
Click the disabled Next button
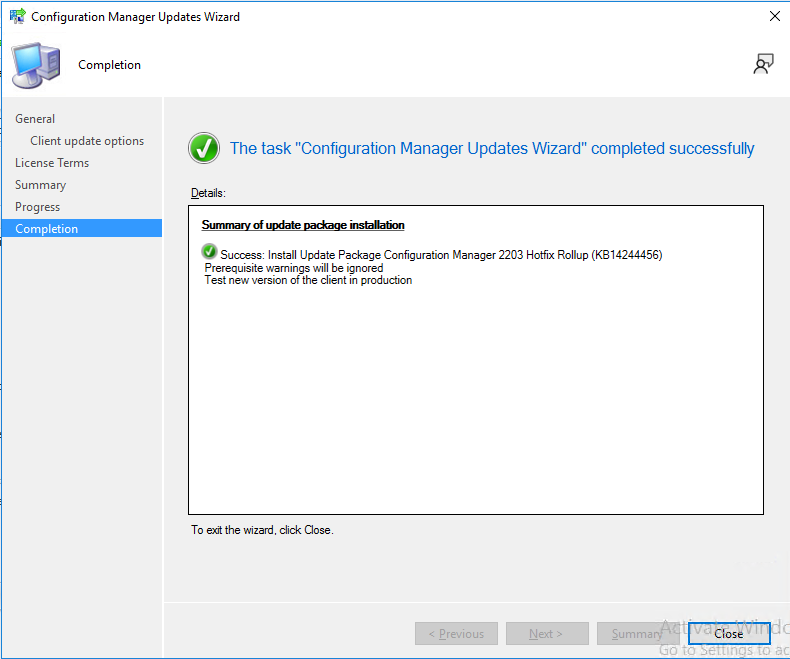[x=547, y=633]
